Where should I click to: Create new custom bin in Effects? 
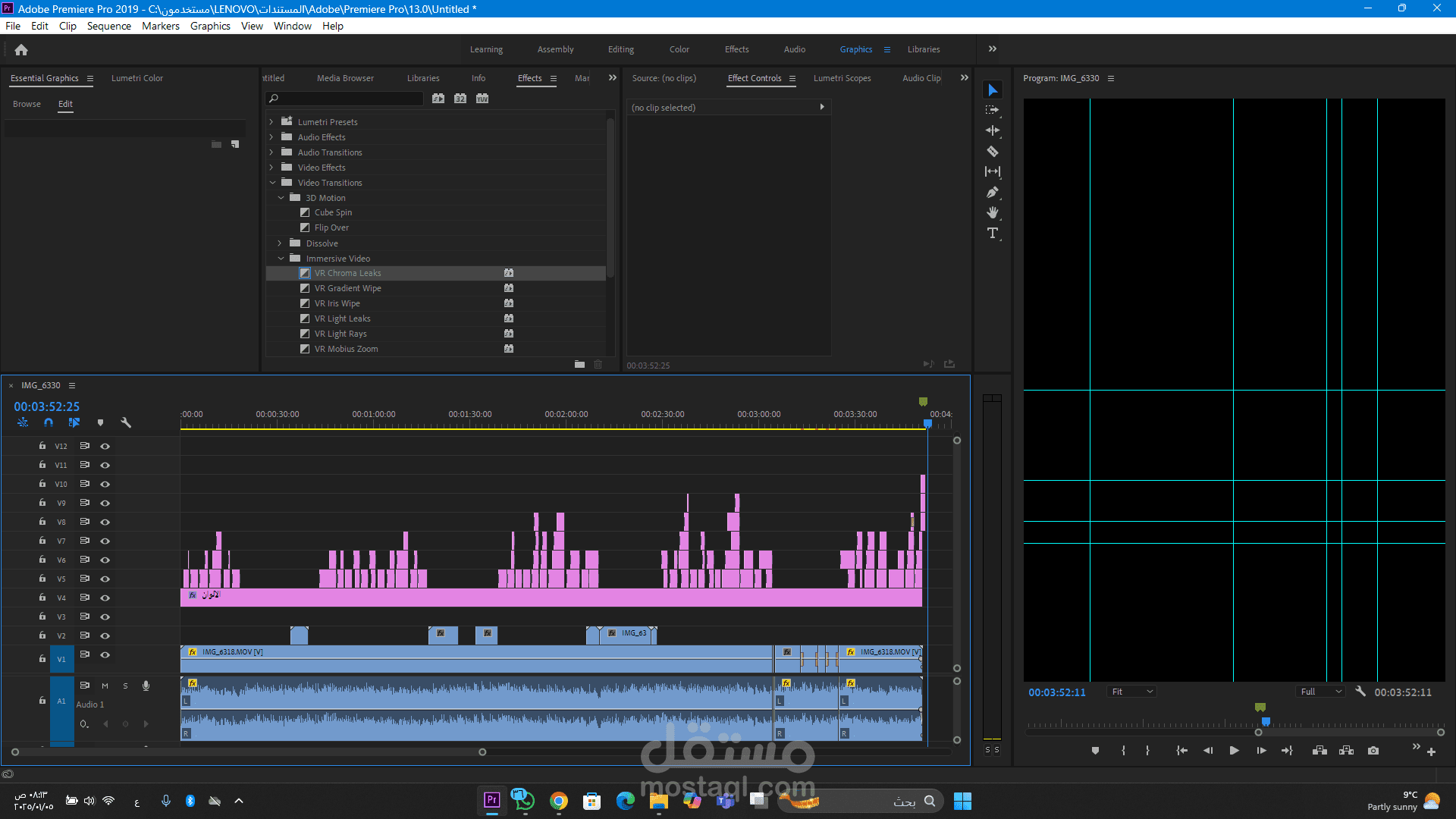click(579, 365)
